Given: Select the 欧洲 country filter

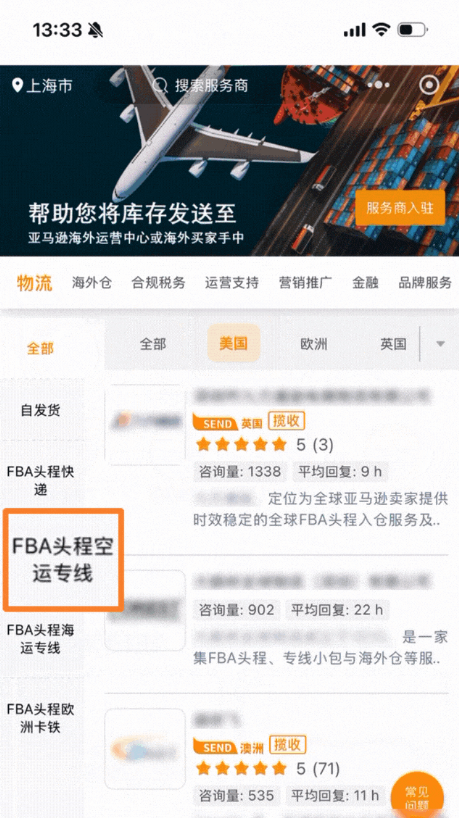Looking at the screenshot, I should pyautogui.click(x=313, y=344).
